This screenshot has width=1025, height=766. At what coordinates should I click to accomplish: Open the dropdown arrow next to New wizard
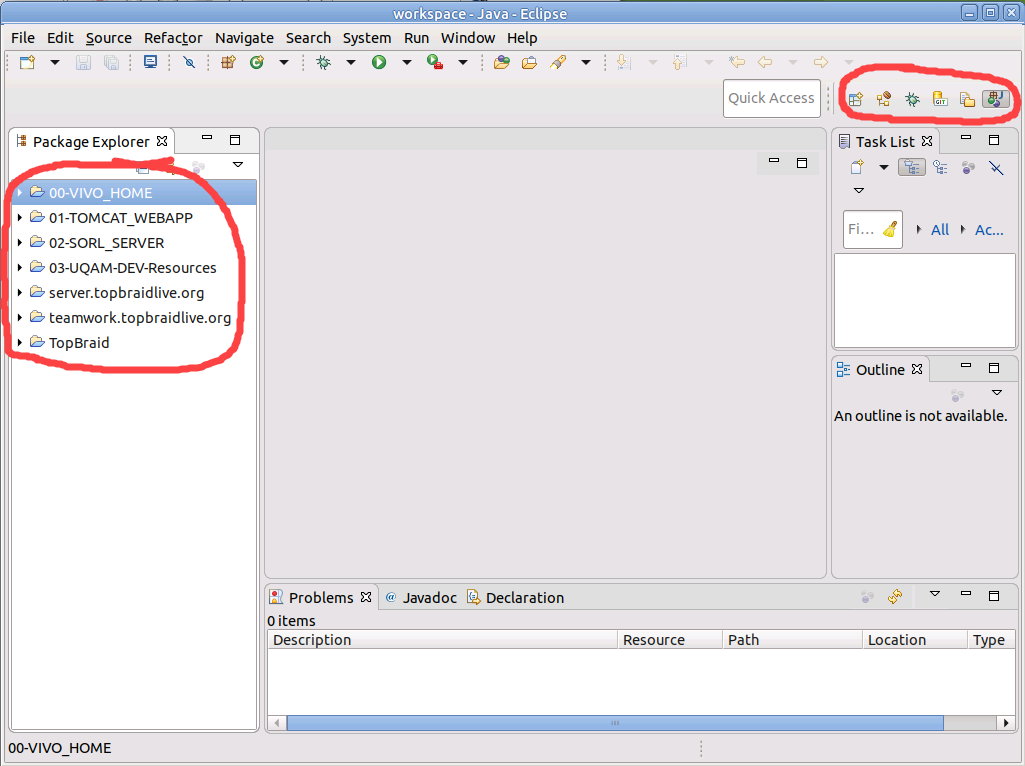point(55,63)
